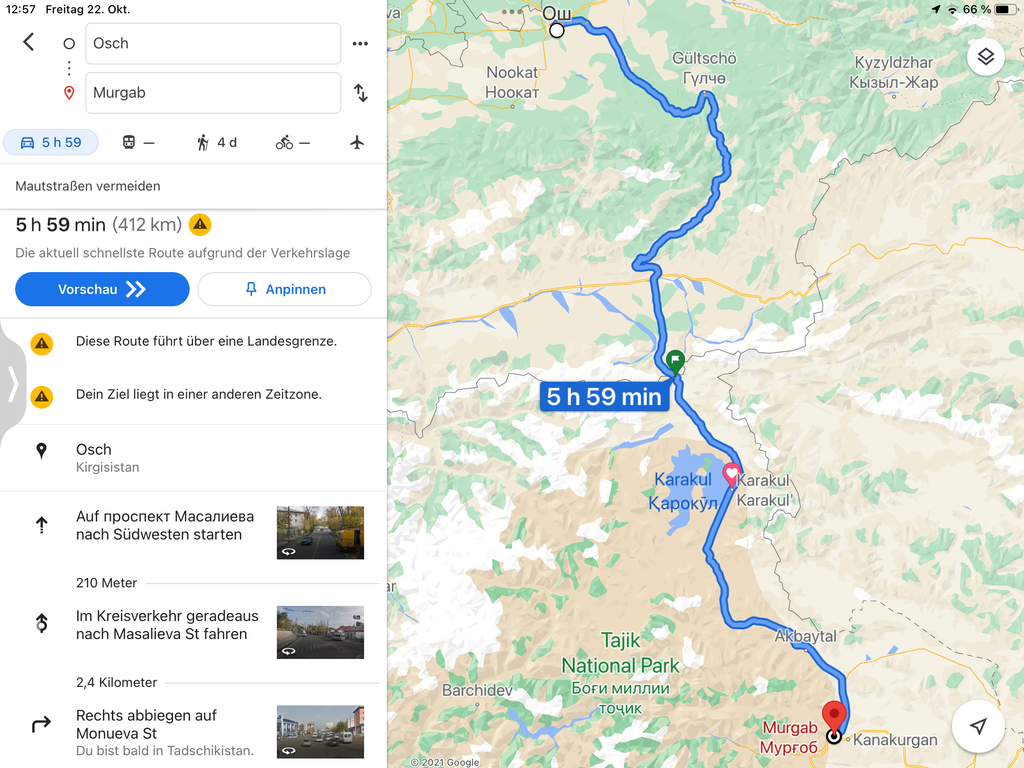Select the cycling travel mode
This screenshot has height=768, width=1024.
[x=293, y=142]
